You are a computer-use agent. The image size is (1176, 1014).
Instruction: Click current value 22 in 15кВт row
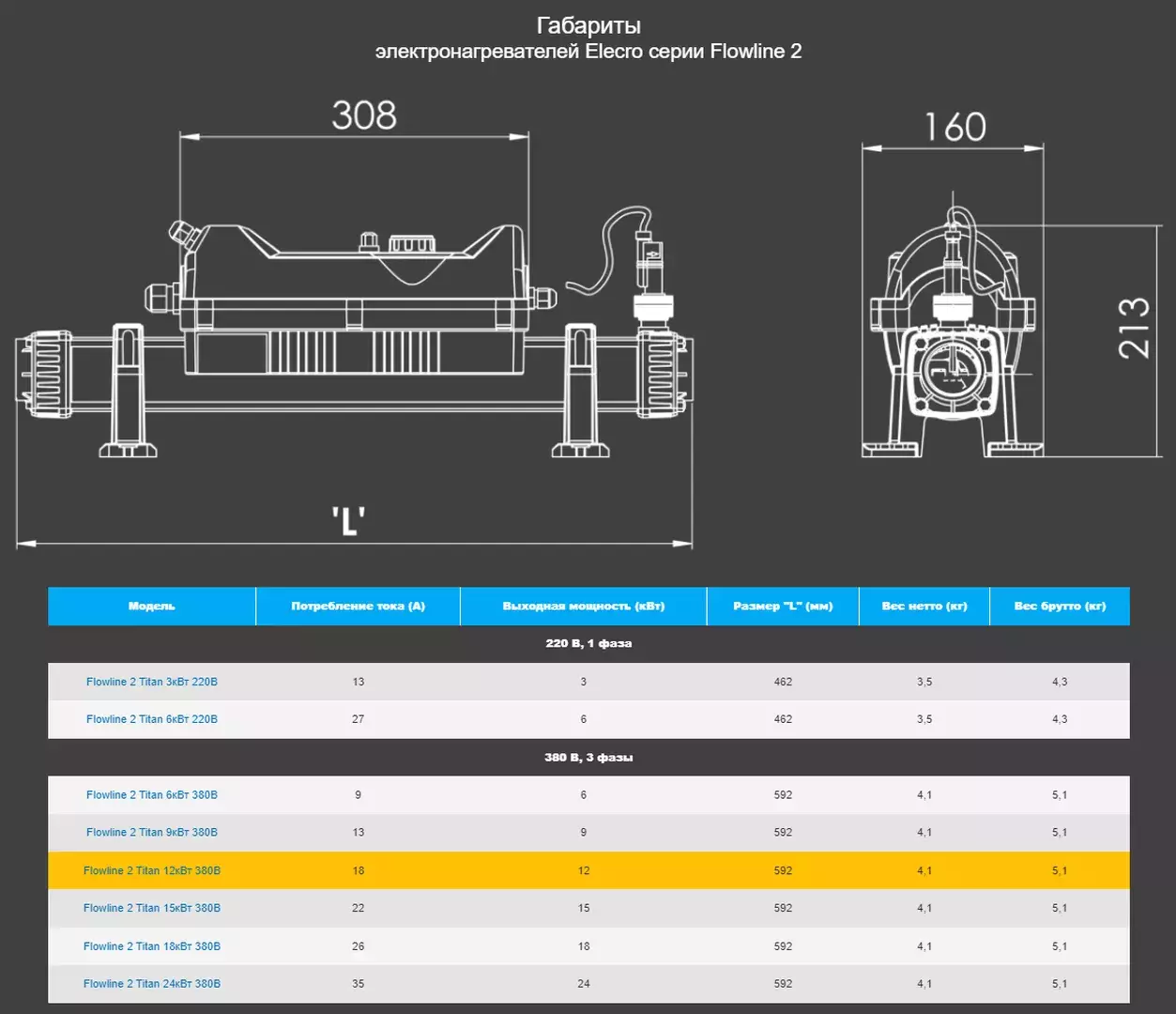pos(359,908)
